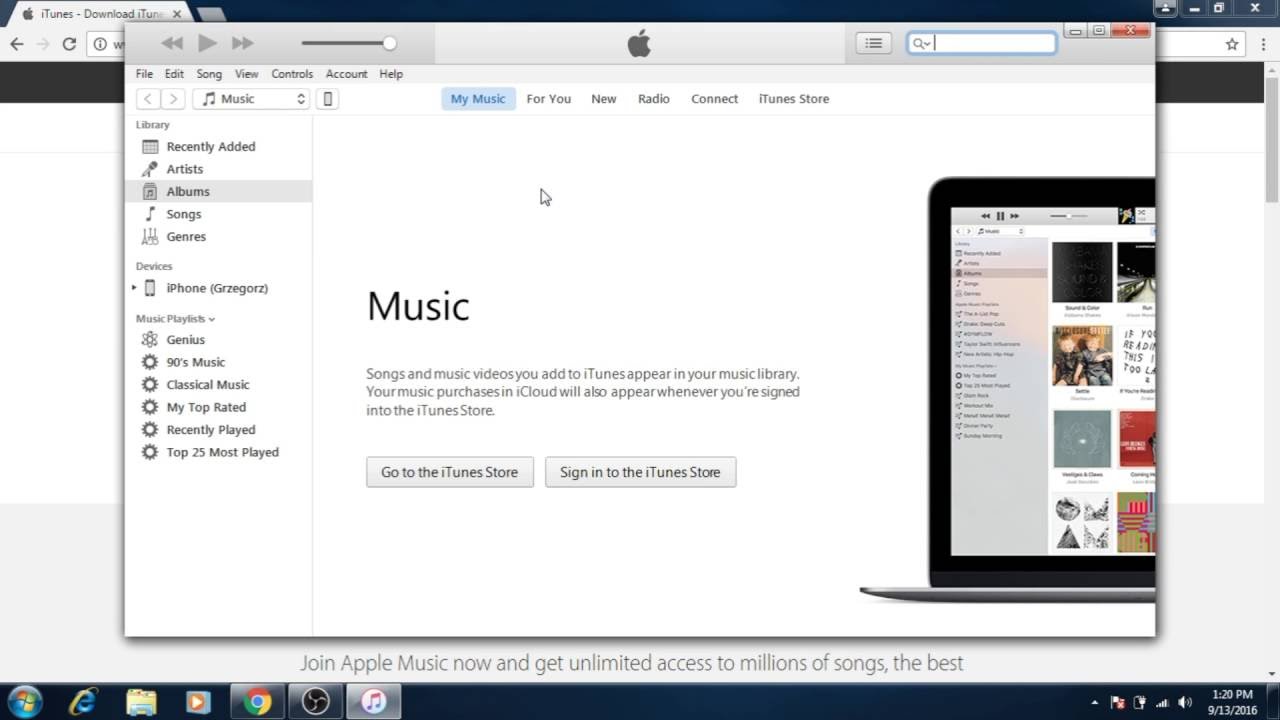Switch to Chrome in the taskbar

[x=258, y=702]
